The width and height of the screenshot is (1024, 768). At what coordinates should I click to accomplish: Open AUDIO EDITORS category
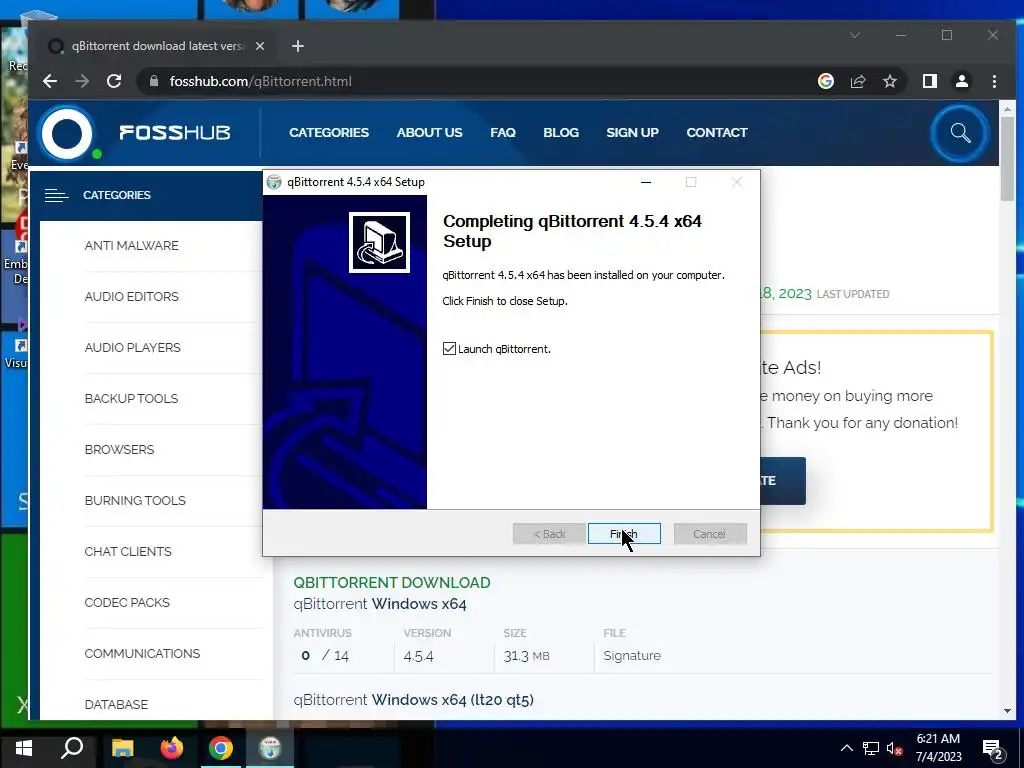131,296
